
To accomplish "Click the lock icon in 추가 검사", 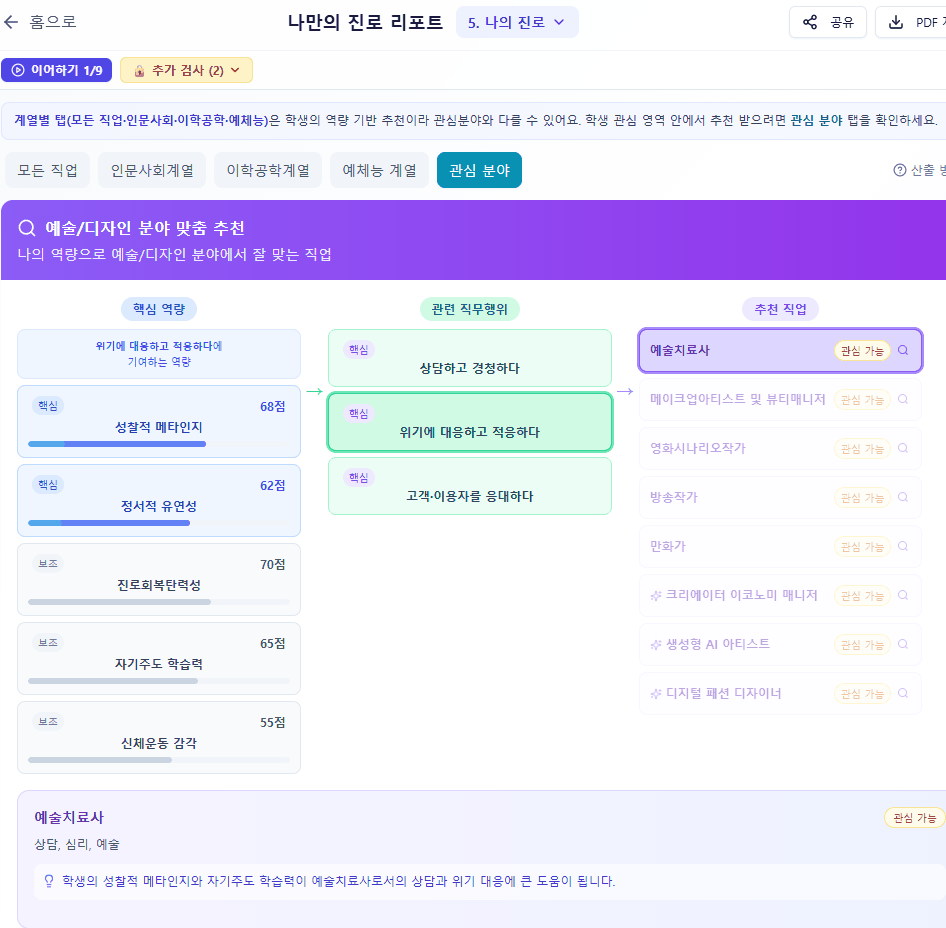I will [x=139, y=71].
